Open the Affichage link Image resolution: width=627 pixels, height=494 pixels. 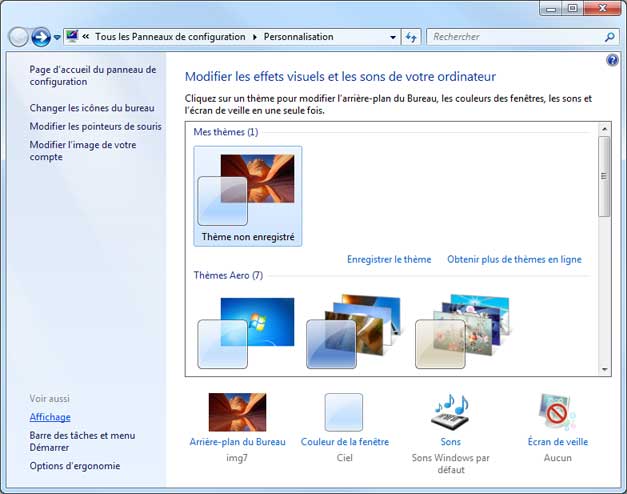[50, 417]
